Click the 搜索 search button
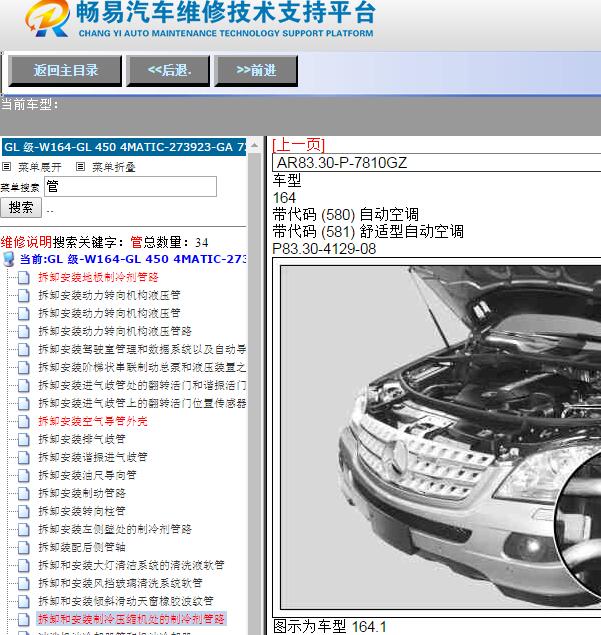This screenshot has width=601, height=635. point(21,208)
